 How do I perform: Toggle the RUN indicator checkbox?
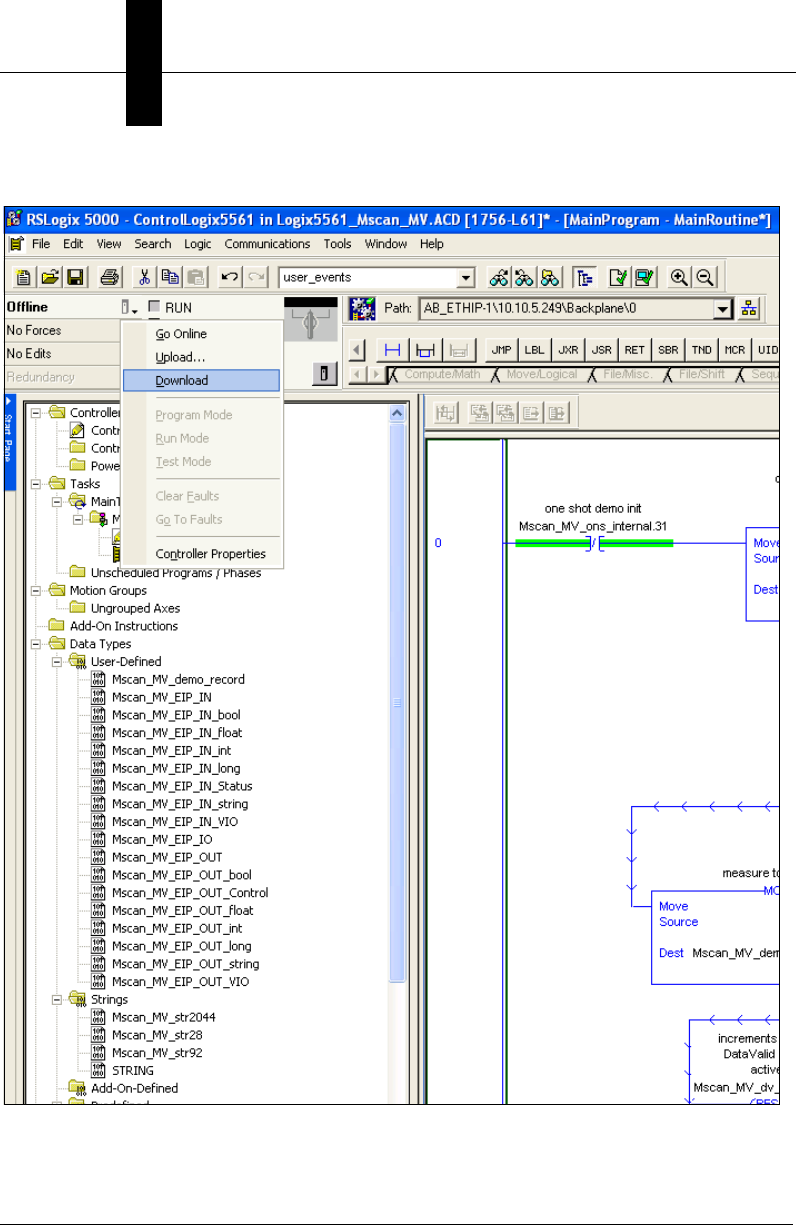154,307
